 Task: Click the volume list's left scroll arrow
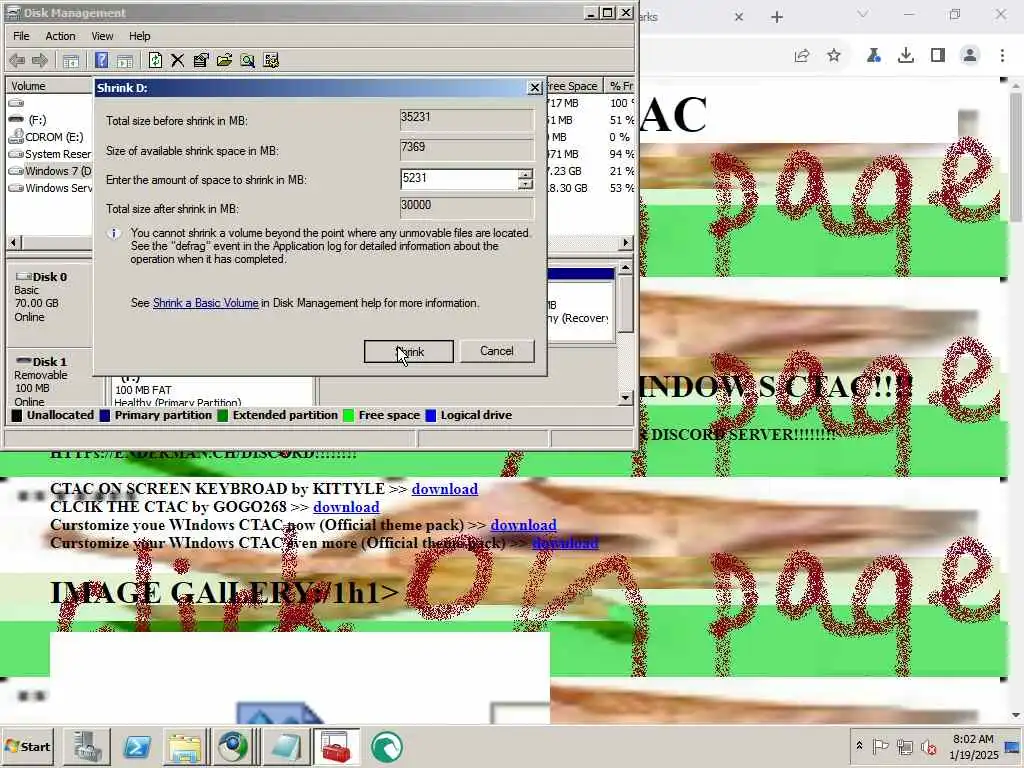pyautogui.click(x=14, y=242)
